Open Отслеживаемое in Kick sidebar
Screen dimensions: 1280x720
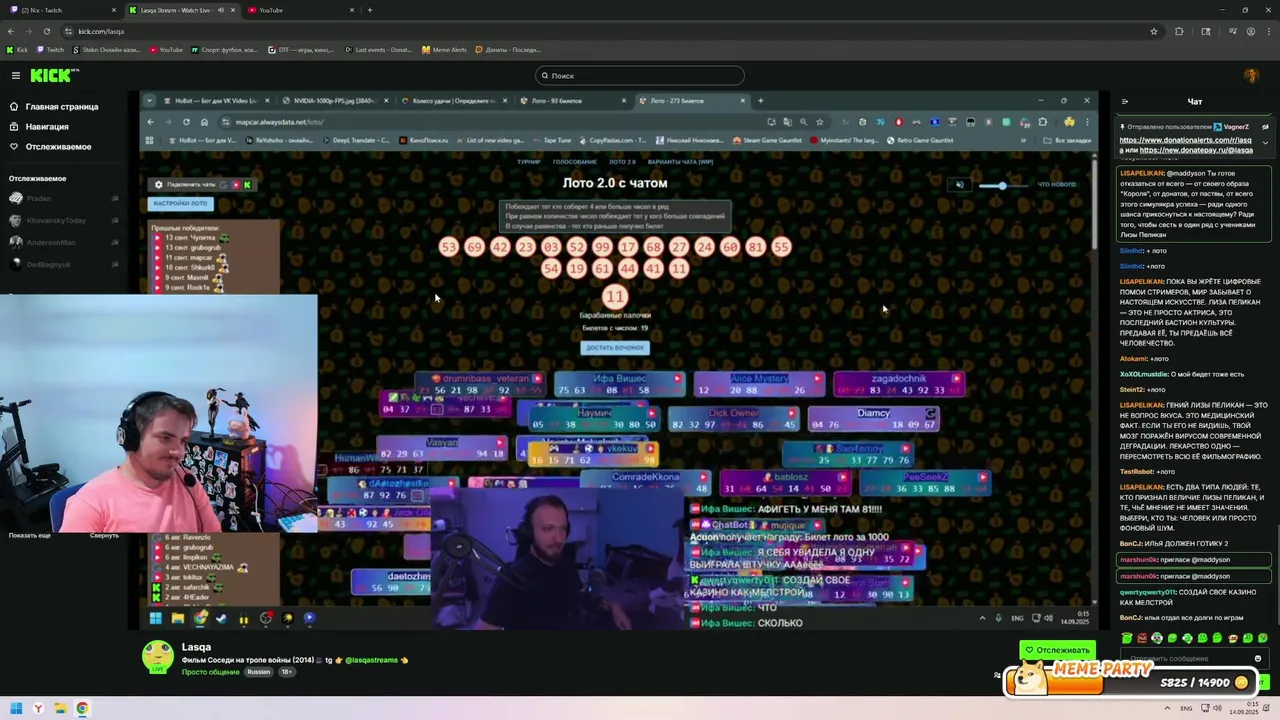50,146
